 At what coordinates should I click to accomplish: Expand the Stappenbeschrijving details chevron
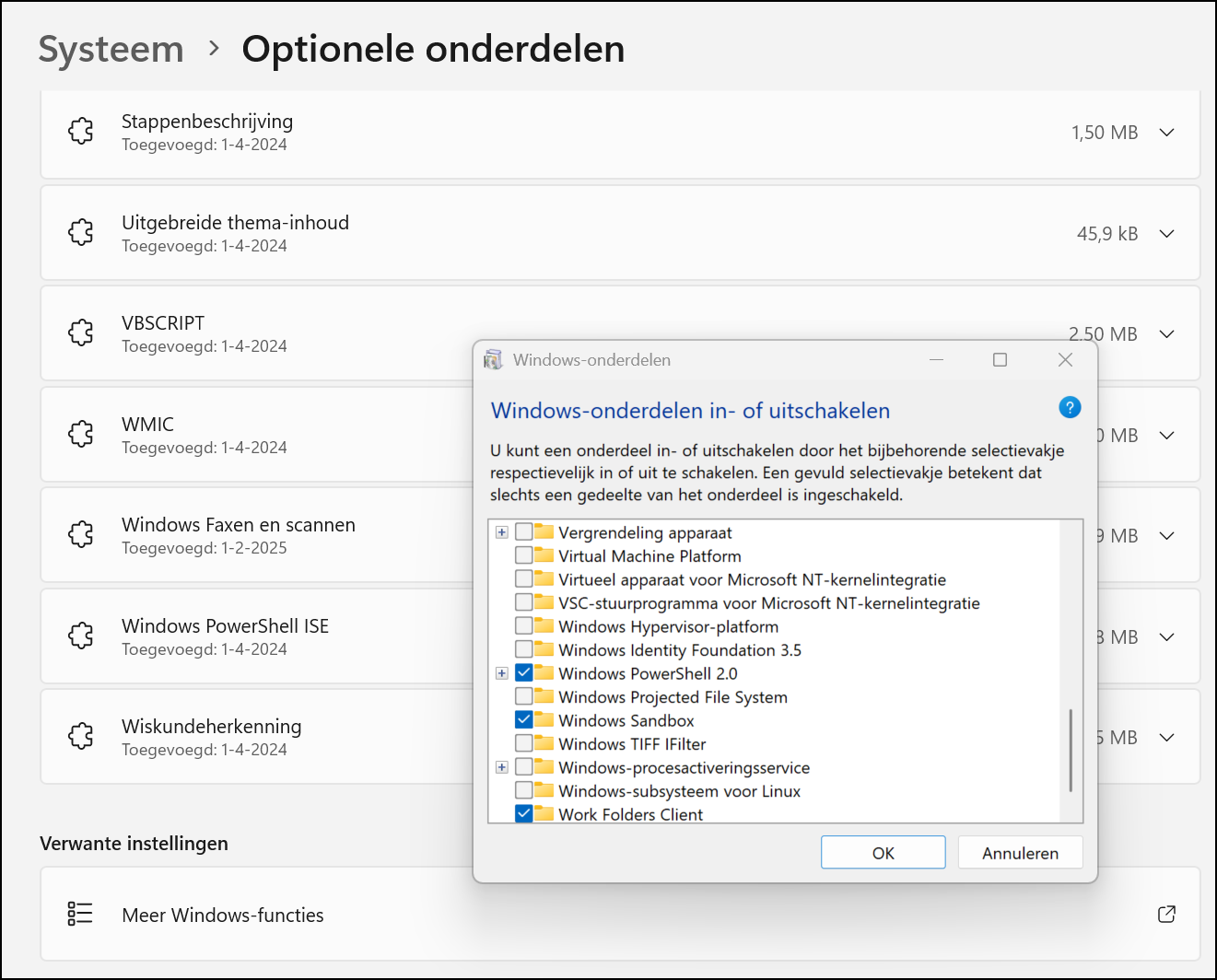[x=1166, y=132]
